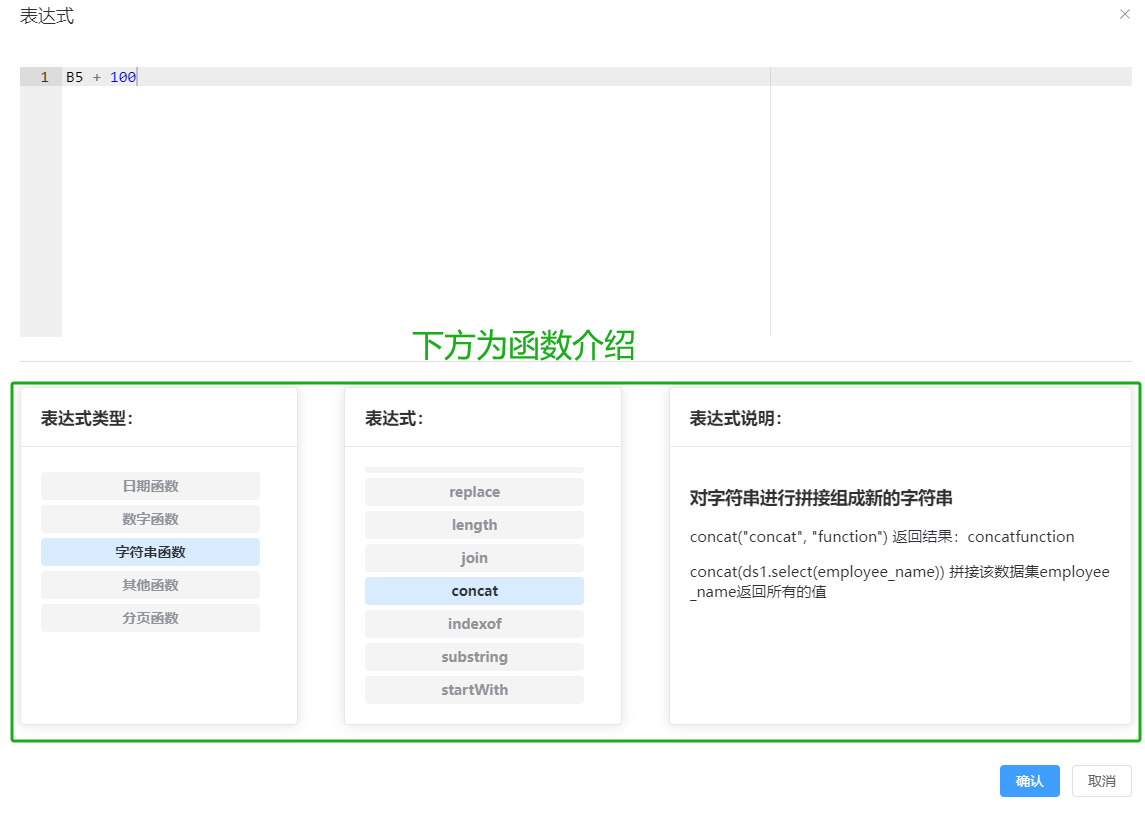Image resolution: width=1145 pixels, height=814 pixels.
Task: Select the 字符串函数 category
Action: pos(150,552)
